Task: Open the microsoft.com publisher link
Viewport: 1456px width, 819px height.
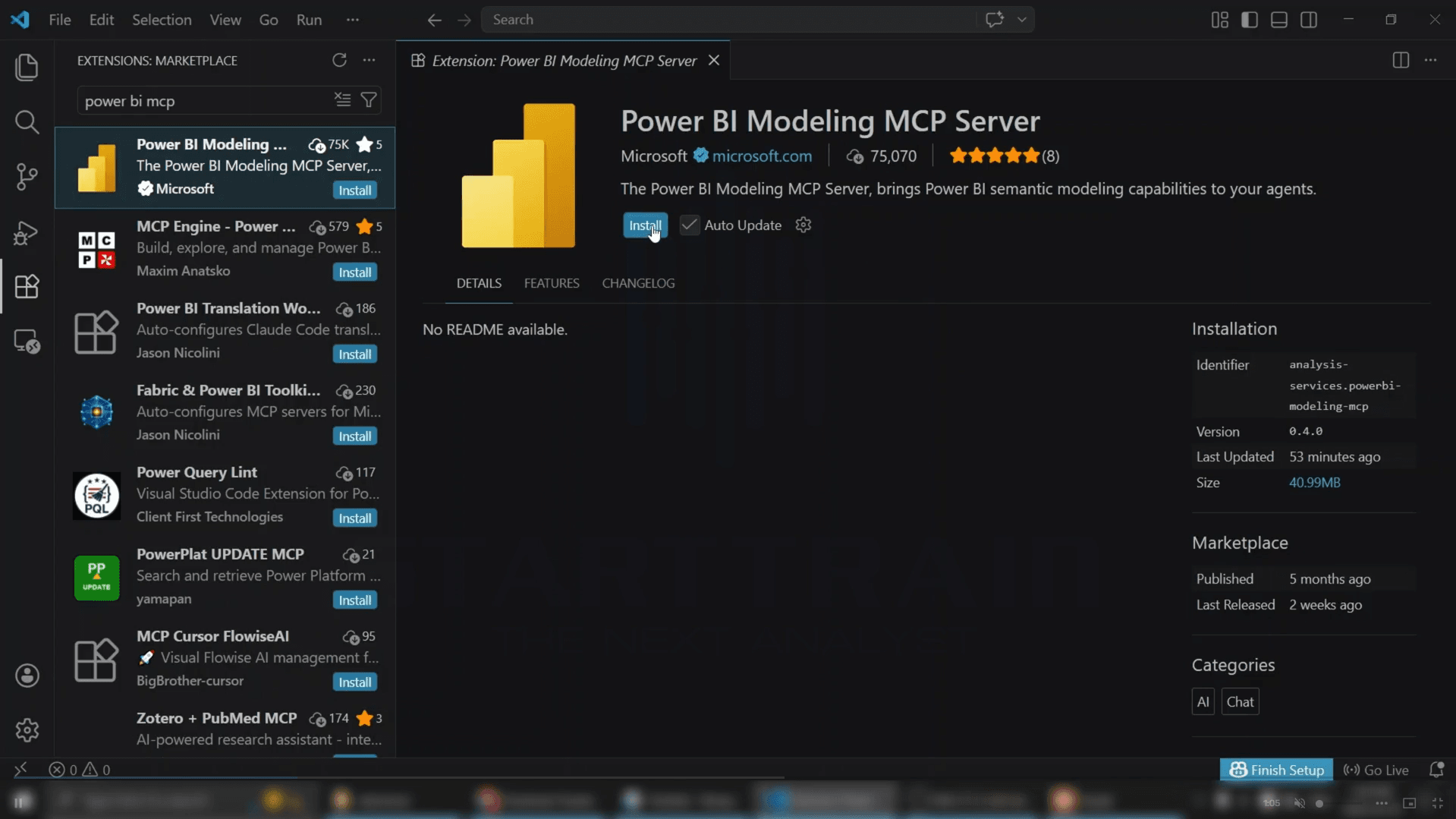Action: (762, 156)
